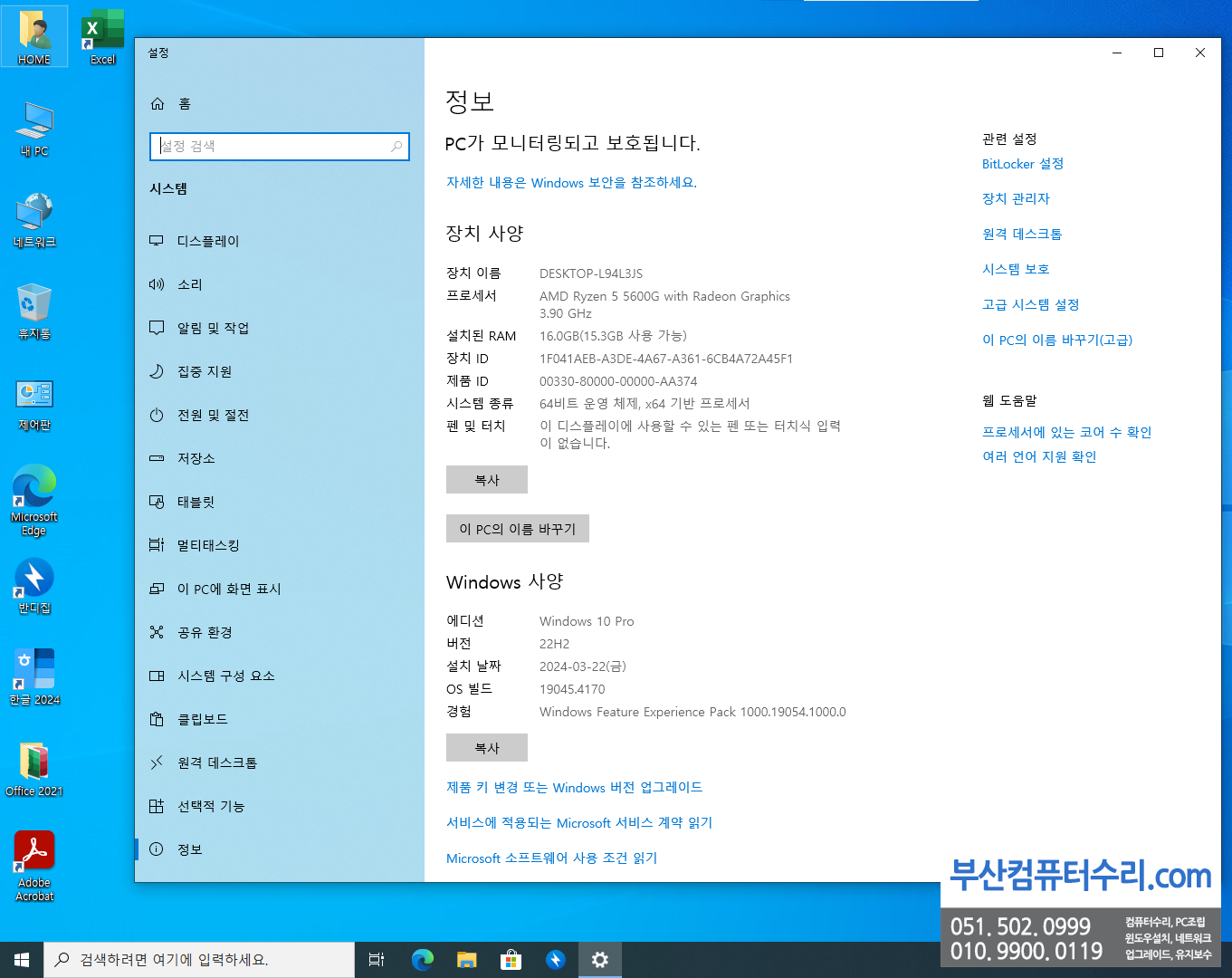Image resolution: width=1232 pixels, height=978 pixels.
Task: Open Windows 보안 details link
Action: click(571, 182)
